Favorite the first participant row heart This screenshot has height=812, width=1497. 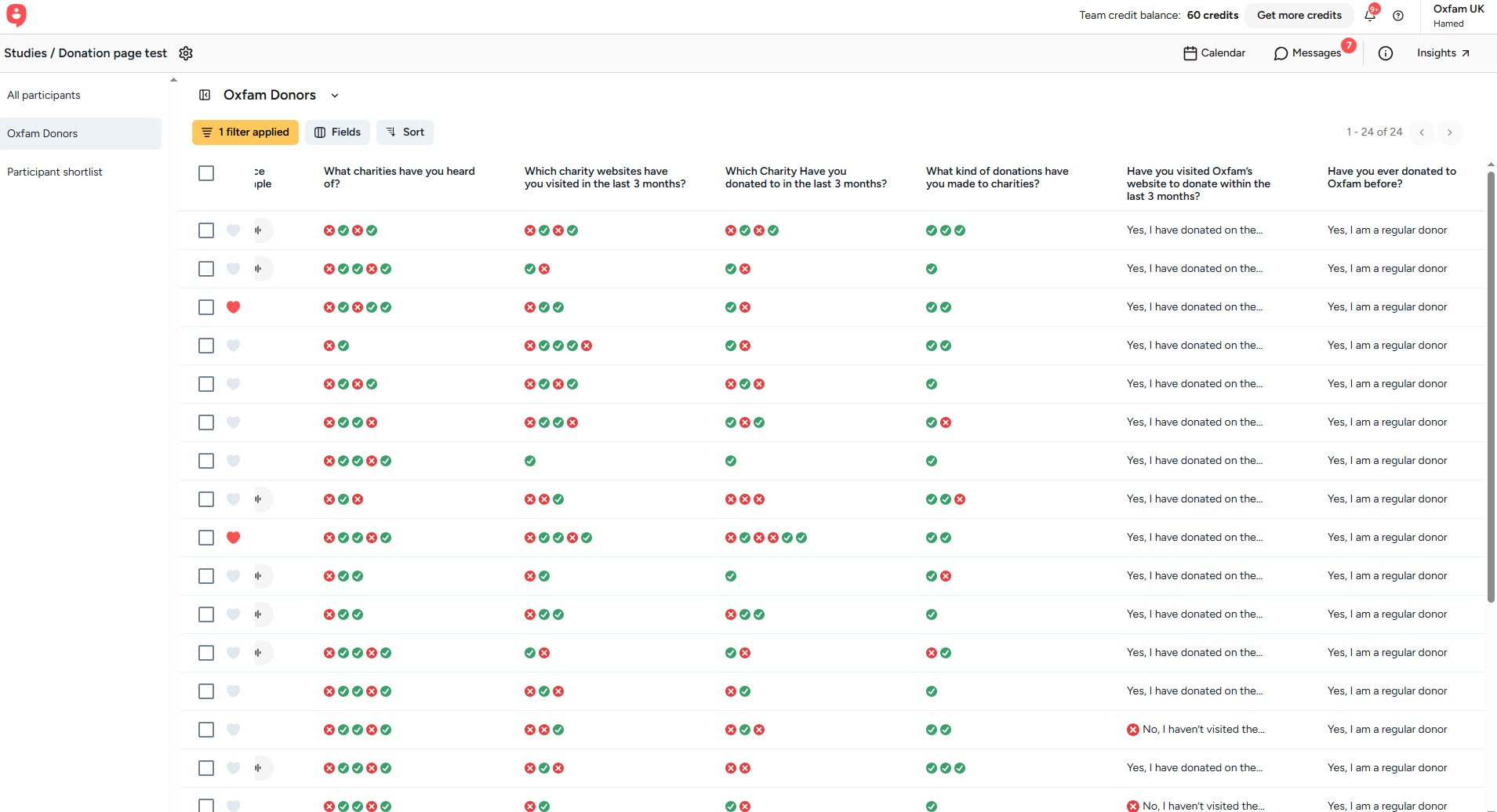(233, 230)
